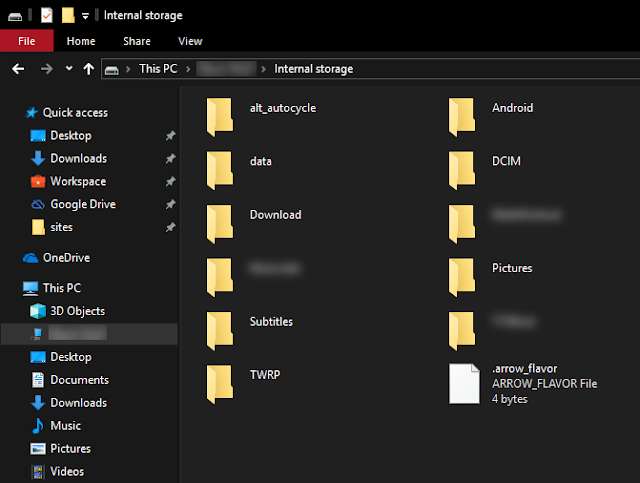Switch to the Home ribbon tab
Image resolution: width=640 pixels, height=483 pixels.
tap(81, 41)
